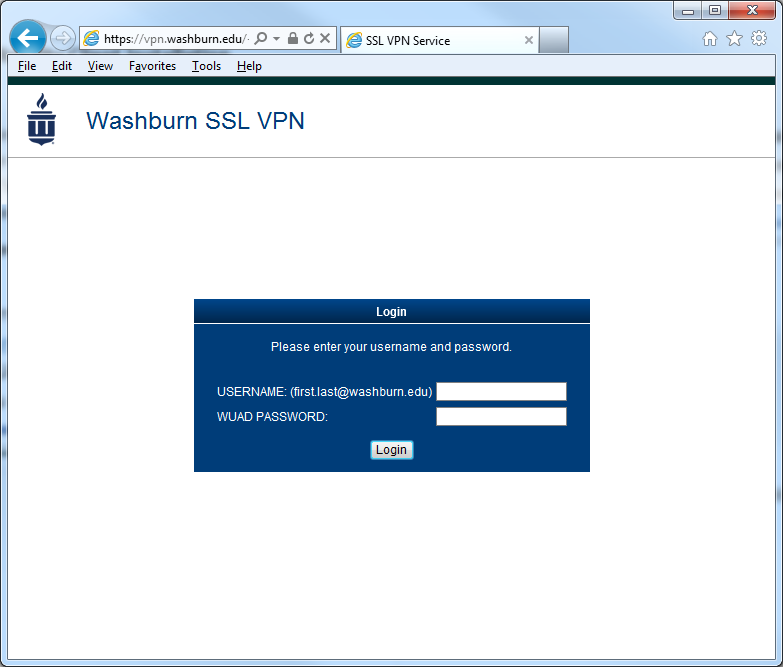
Task: Click the Login button
Action: click(392, 450)
